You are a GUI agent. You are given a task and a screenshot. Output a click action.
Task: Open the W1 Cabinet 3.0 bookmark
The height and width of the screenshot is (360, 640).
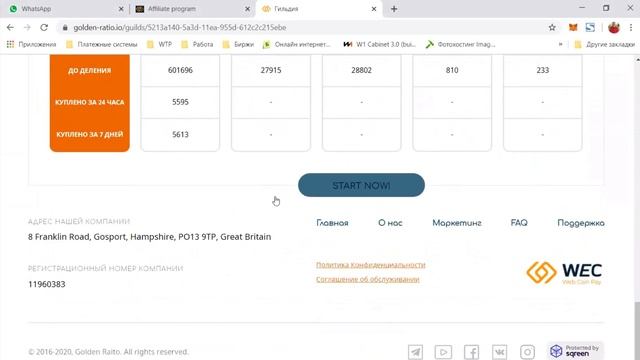pos(380,44)
